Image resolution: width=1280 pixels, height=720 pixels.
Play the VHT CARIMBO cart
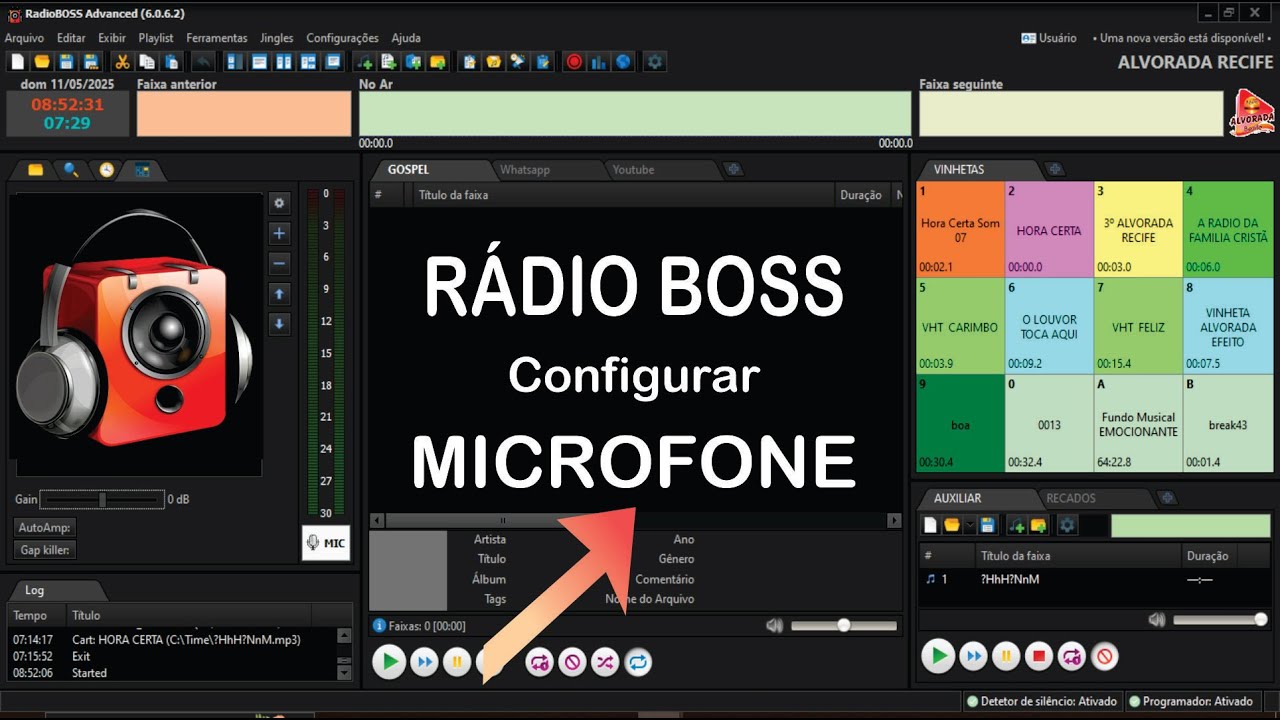960,326
